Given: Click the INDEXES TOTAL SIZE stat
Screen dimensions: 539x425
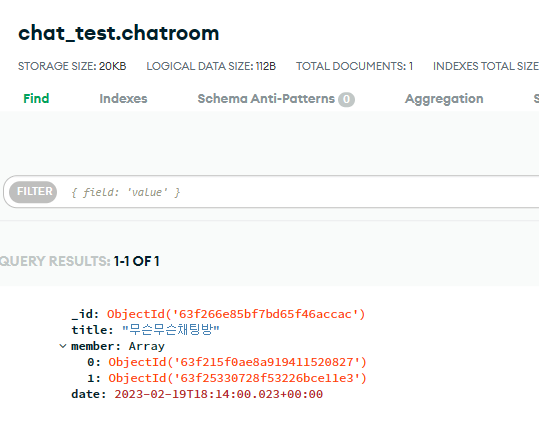Looking at the screenshot, I should point(486,66).
